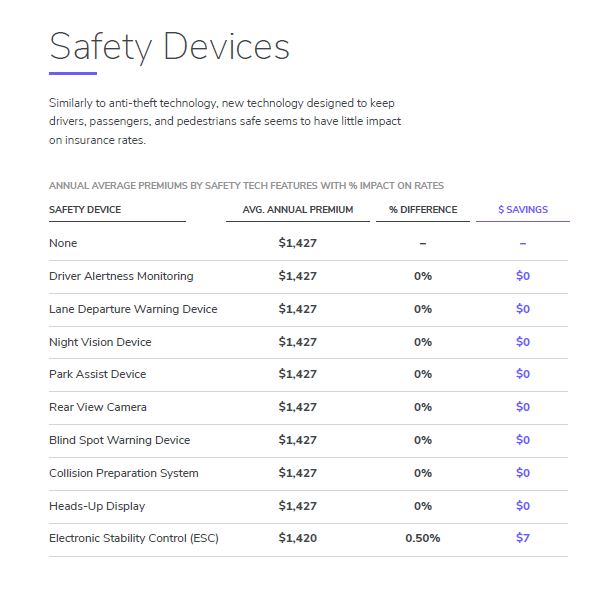This screenshot has height=599, width=590.
Task: Select the None row label
Action: point(63,243)
